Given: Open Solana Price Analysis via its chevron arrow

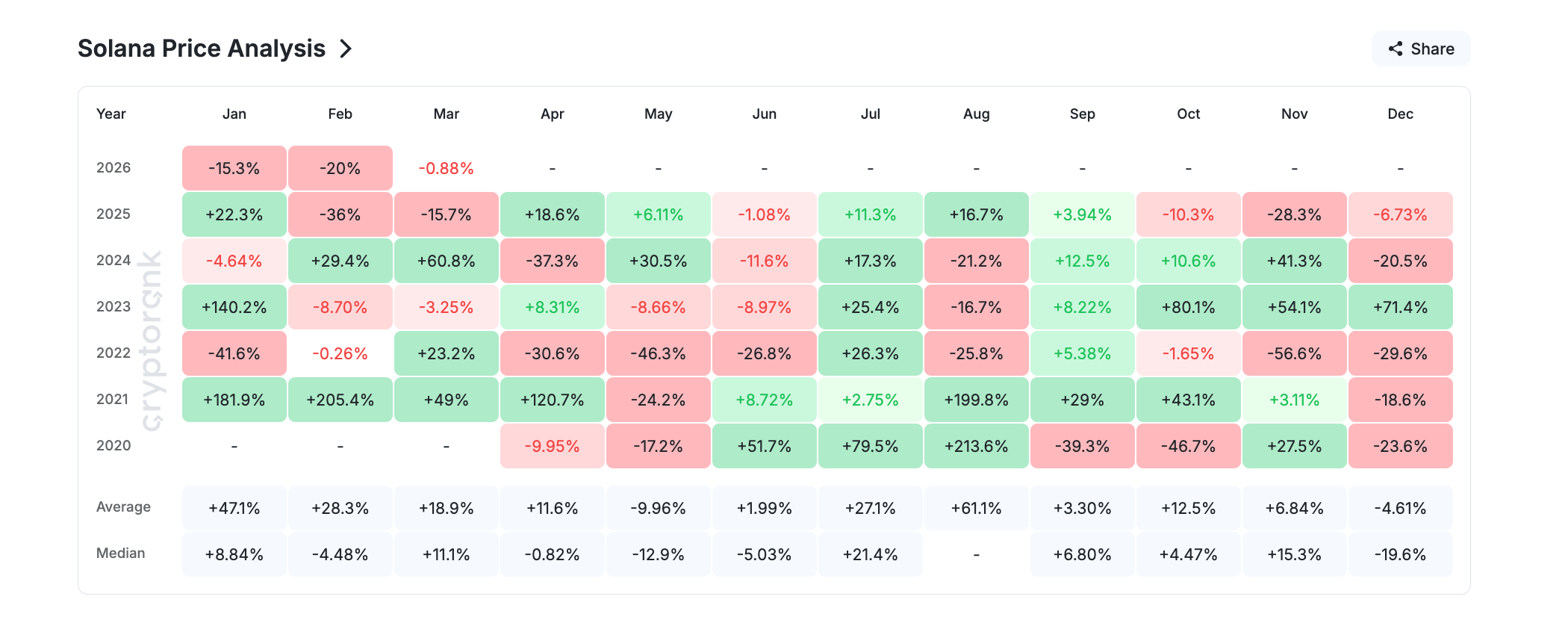Looking at the screenshot, I should click(x=346, y=48).
